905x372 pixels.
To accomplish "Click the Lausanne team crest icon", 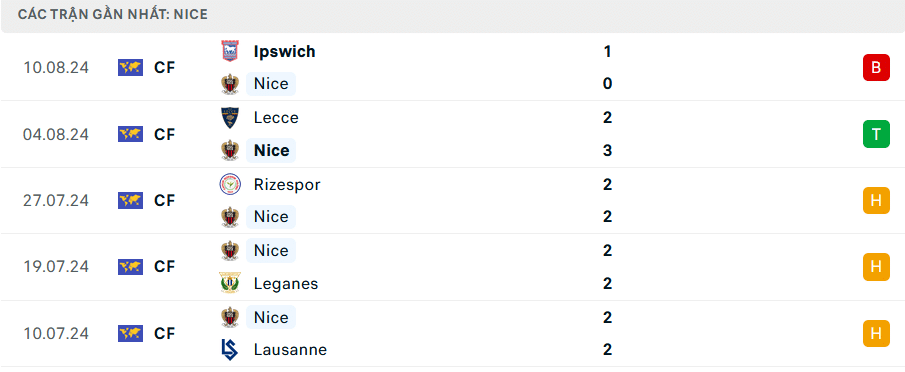I will 230,350.
